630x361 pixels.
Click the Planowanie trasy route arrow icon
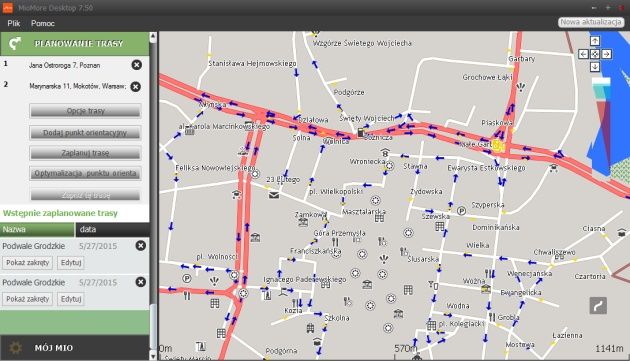pyautogui.click(x=15, y=43)
